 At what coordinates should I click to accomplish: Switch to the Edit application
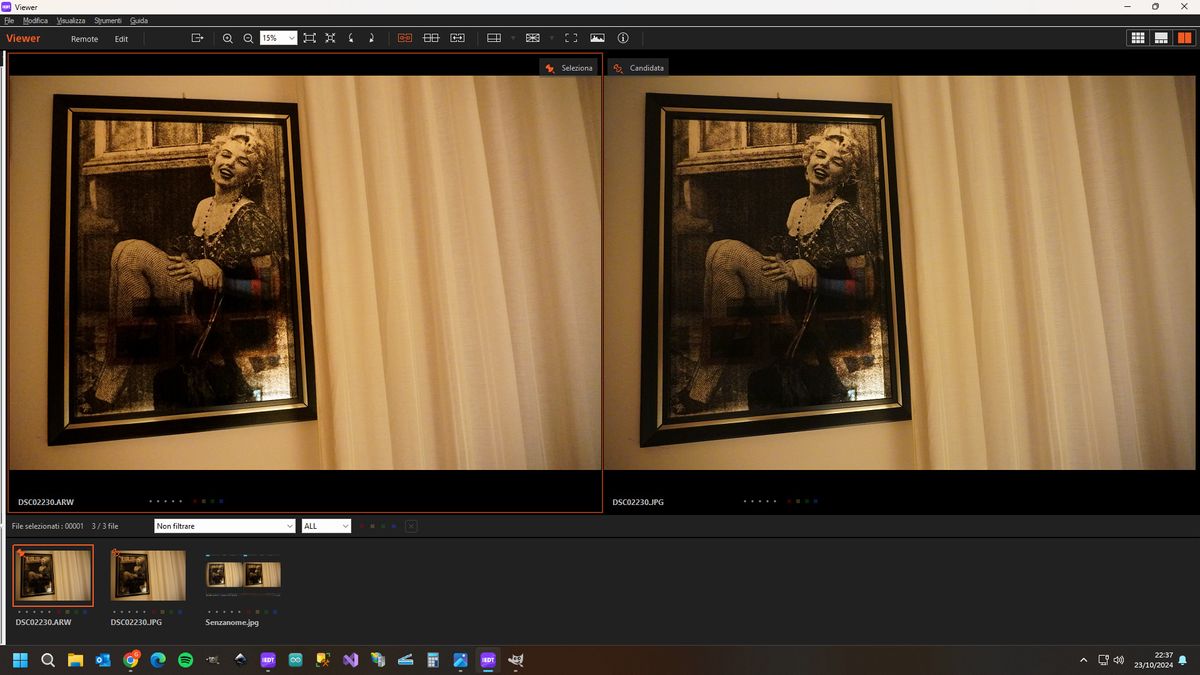coord(121,39)
